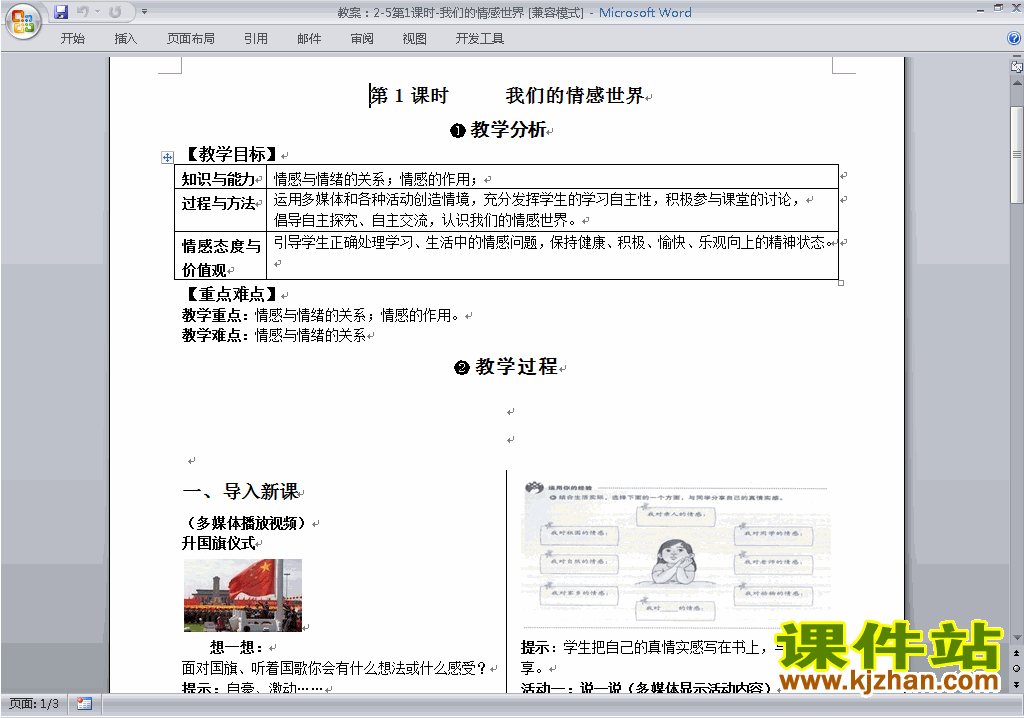Select the 开发工具 ribbon tab
The height and width of the screenshot is (718, 1024).
479,39
